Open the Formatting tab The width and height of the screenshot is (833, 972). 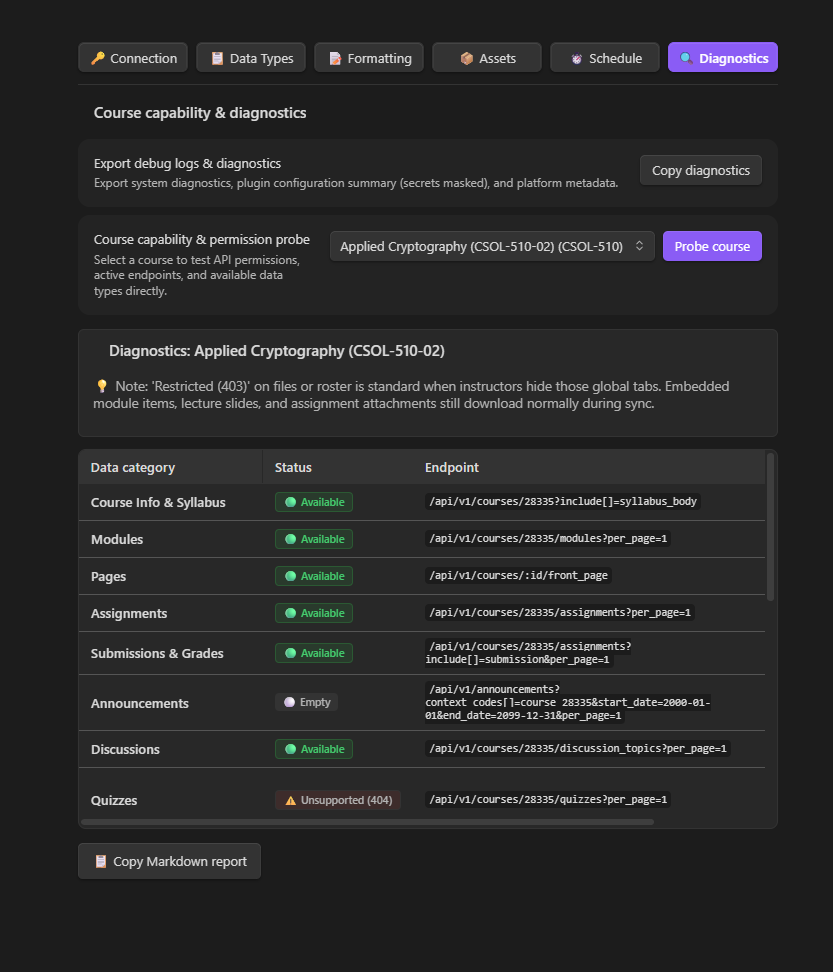(x=369, y=58)
